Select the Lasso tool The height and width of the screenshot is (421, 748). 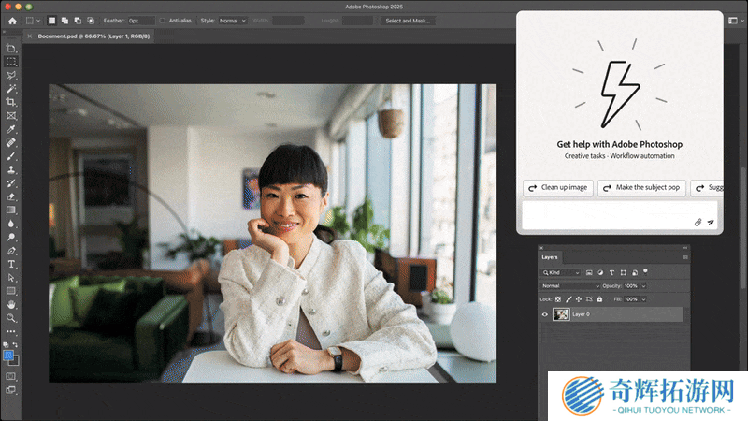12,75
